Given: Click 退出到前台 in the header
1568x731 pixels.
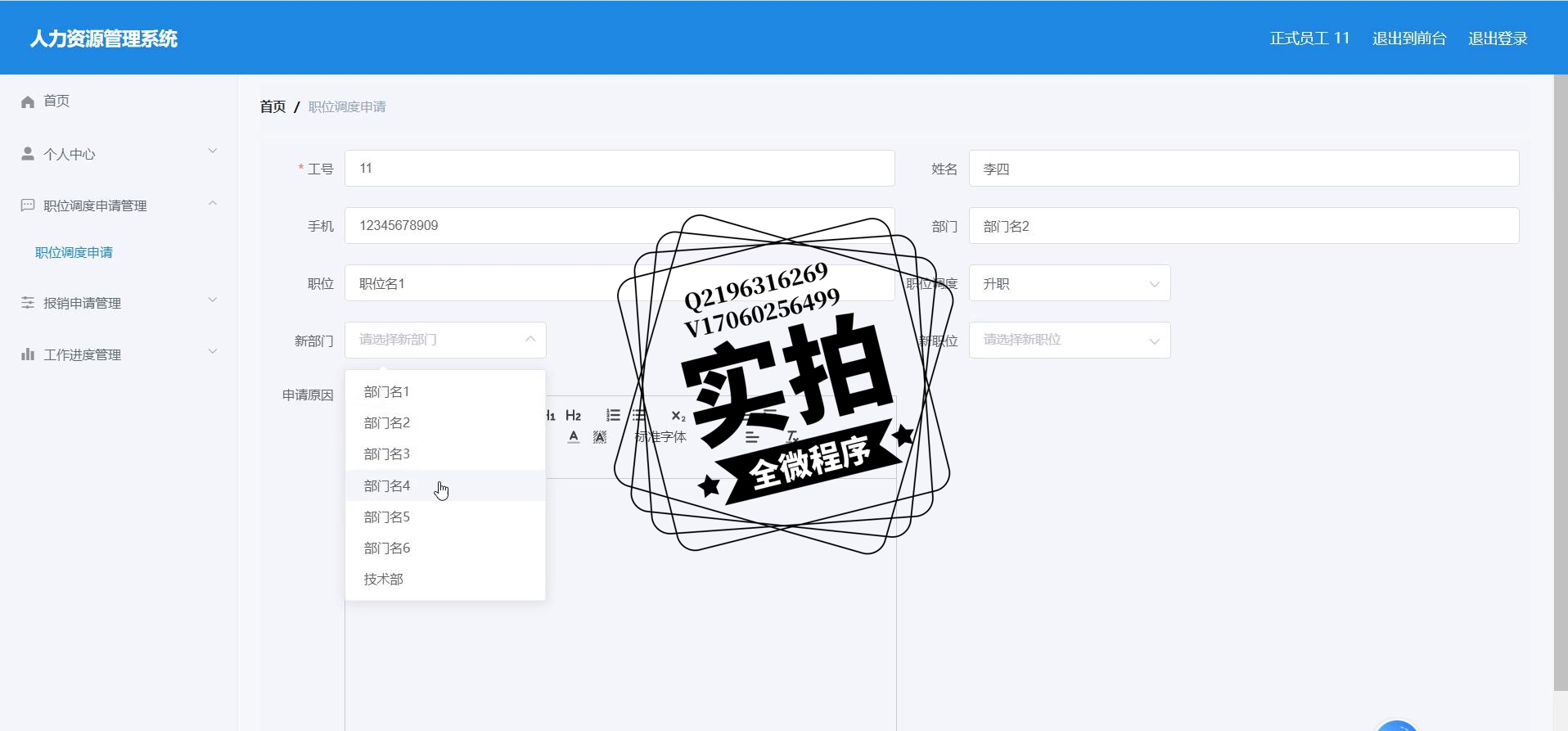Looking at the screenshot, I should (x=1409, y=38).
